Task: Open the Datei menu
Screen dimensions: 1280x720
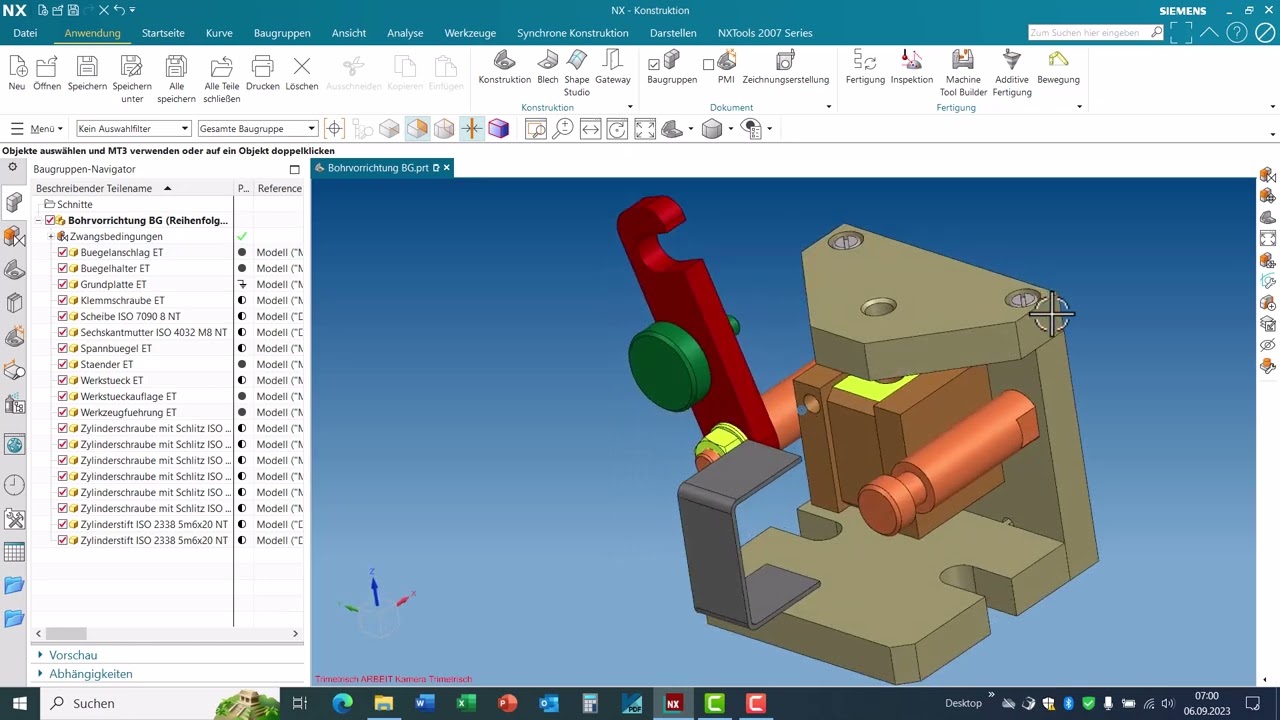Action: (x=25, y=33)
